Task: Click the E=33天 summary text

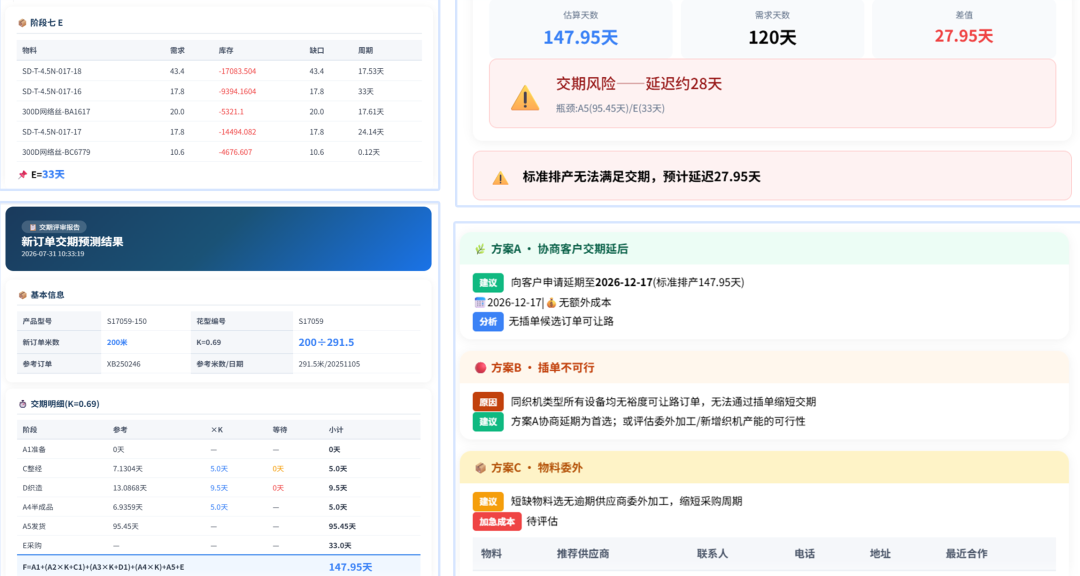Action: click(x=48, y=175)
